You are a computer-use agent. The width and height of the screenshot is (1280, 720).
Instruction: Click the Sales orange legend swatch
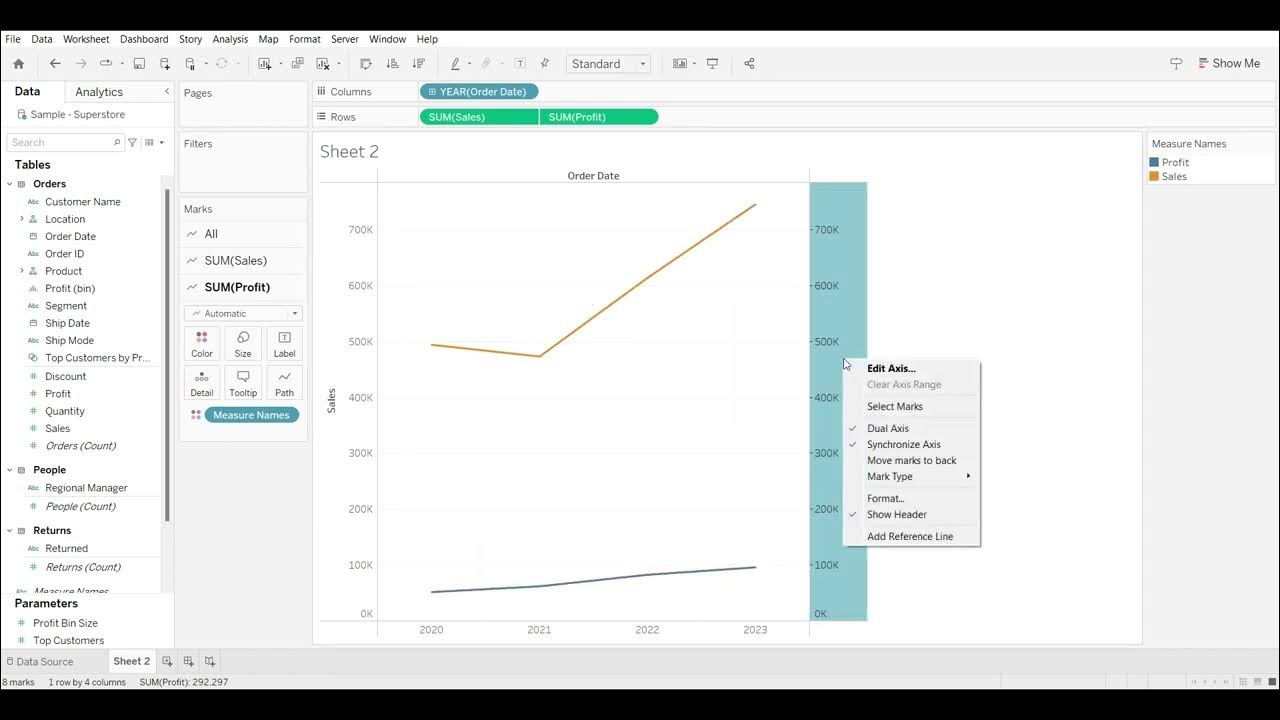1154,176
